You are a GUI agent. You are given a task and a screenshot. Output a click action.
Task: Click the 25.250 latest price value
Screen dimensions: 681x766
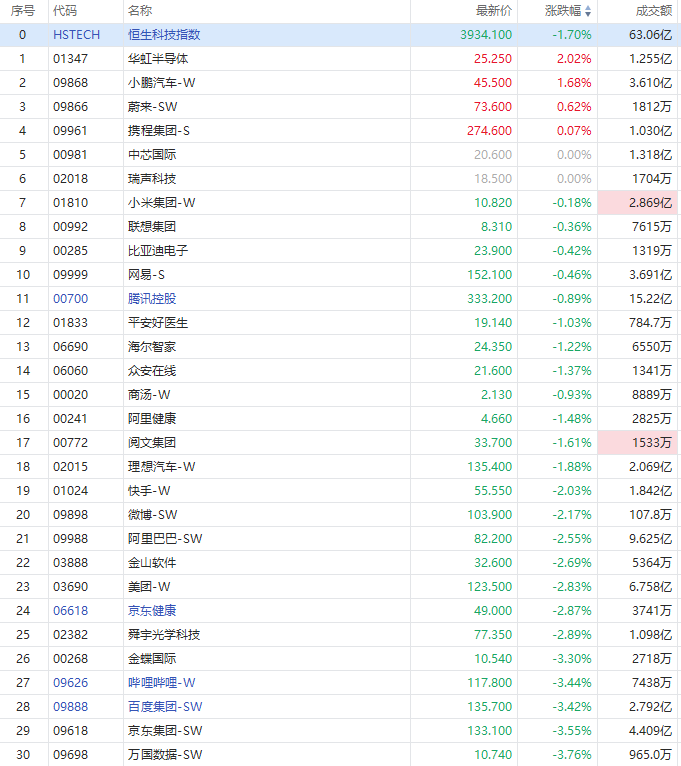(x=493, y=59)
